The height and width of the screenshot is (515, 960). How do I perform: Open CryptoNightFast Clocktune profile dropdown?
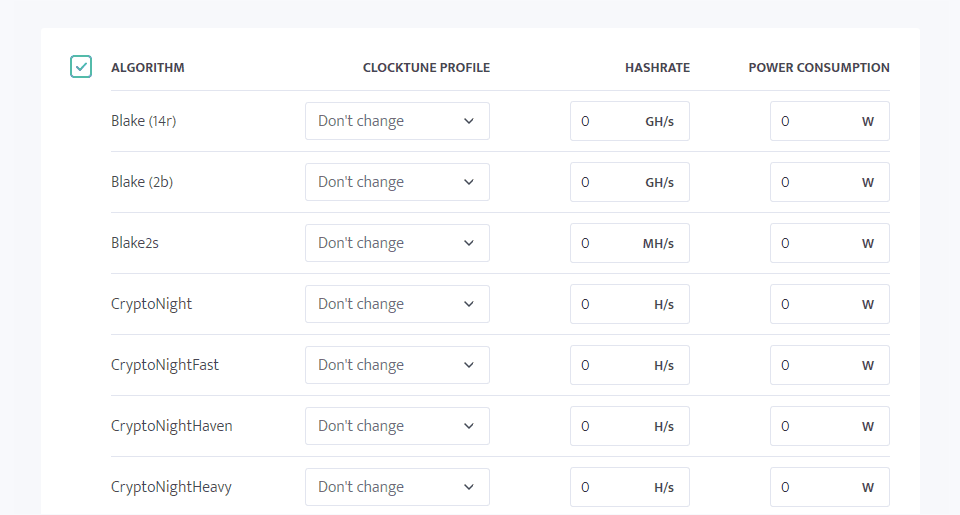(x=397, y=365)
